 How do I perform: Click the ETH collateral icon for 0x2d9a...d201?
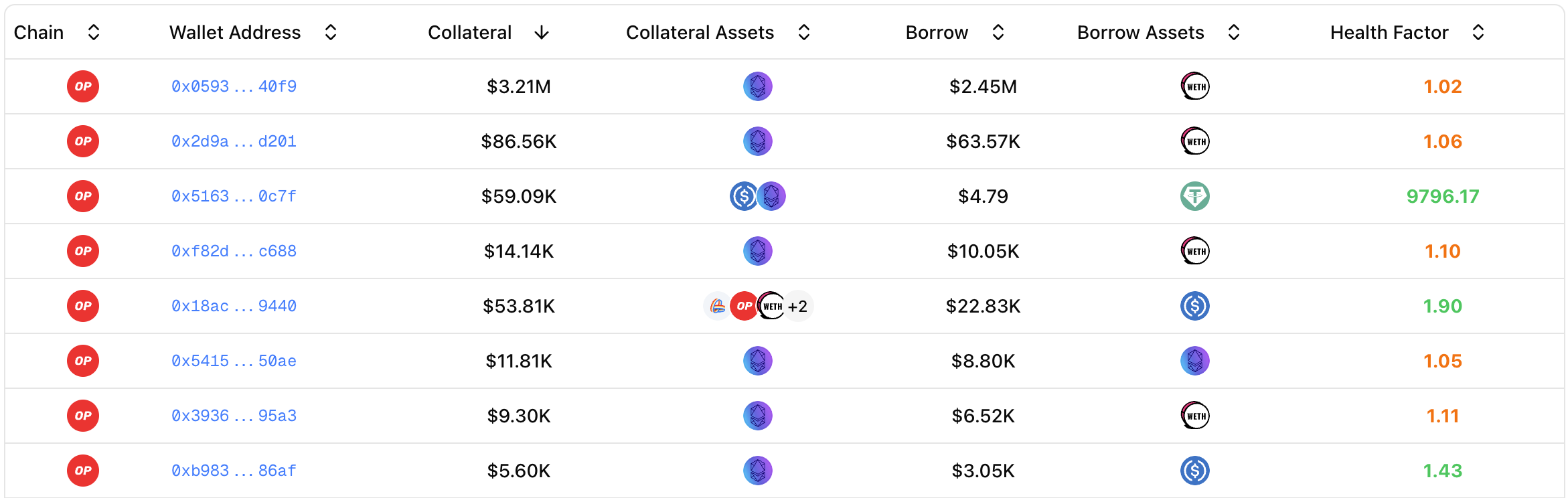(758, 141)
